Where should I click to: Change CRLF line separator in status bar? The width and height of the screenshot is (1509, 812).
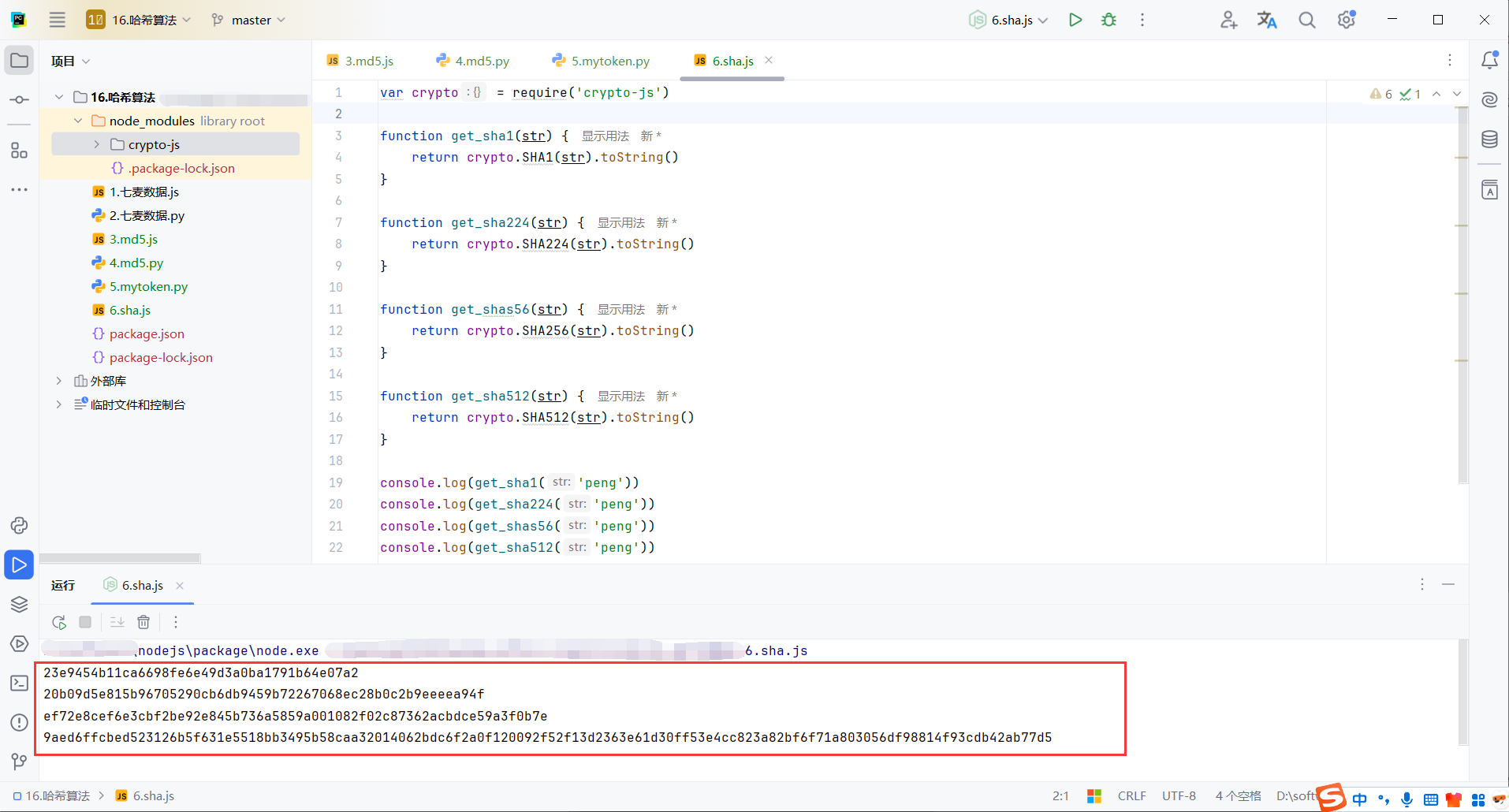(x=1131, y=796)
